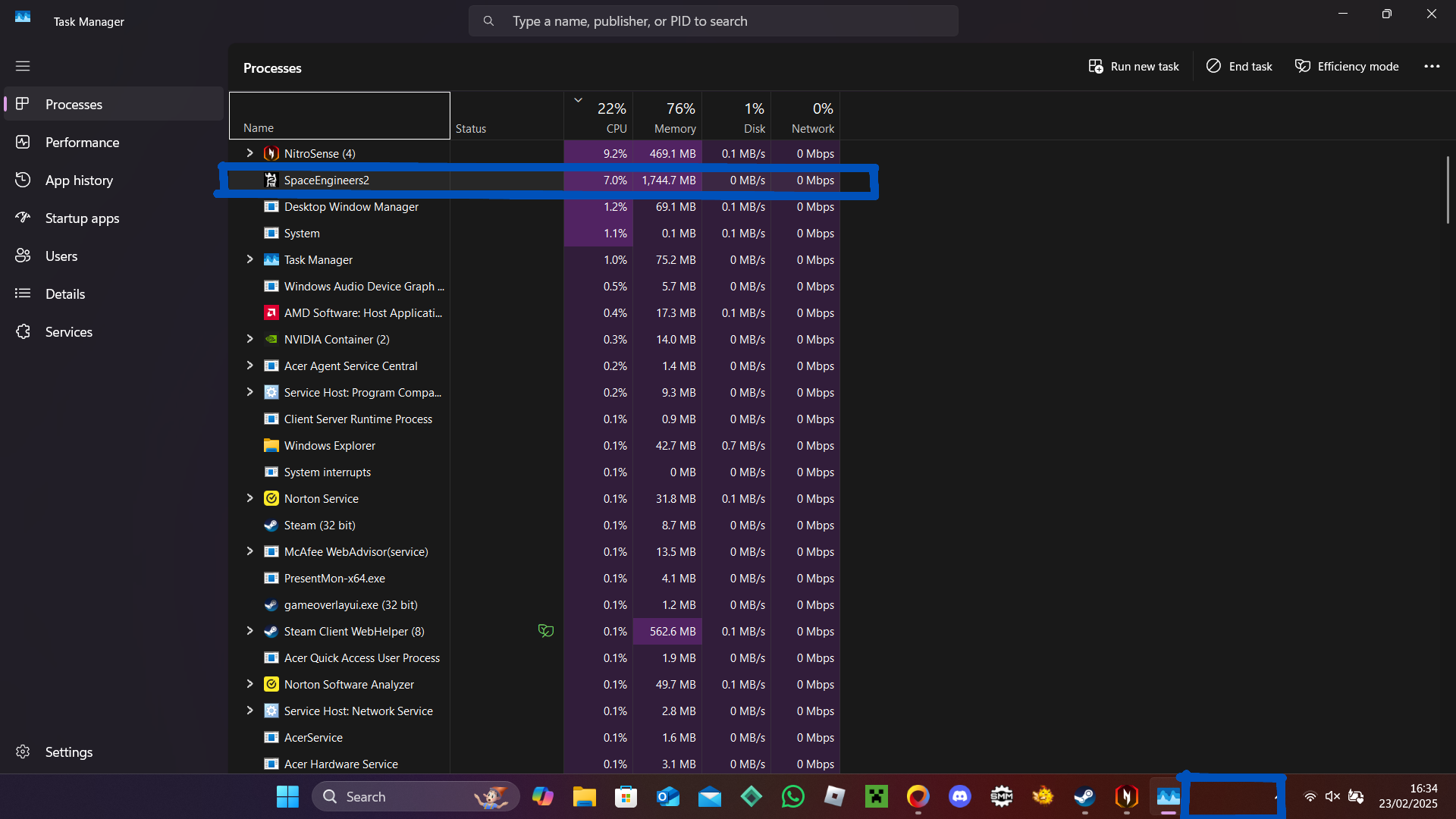
Task: Click the Efficiency mode icon button
Action: point(1347,67)
